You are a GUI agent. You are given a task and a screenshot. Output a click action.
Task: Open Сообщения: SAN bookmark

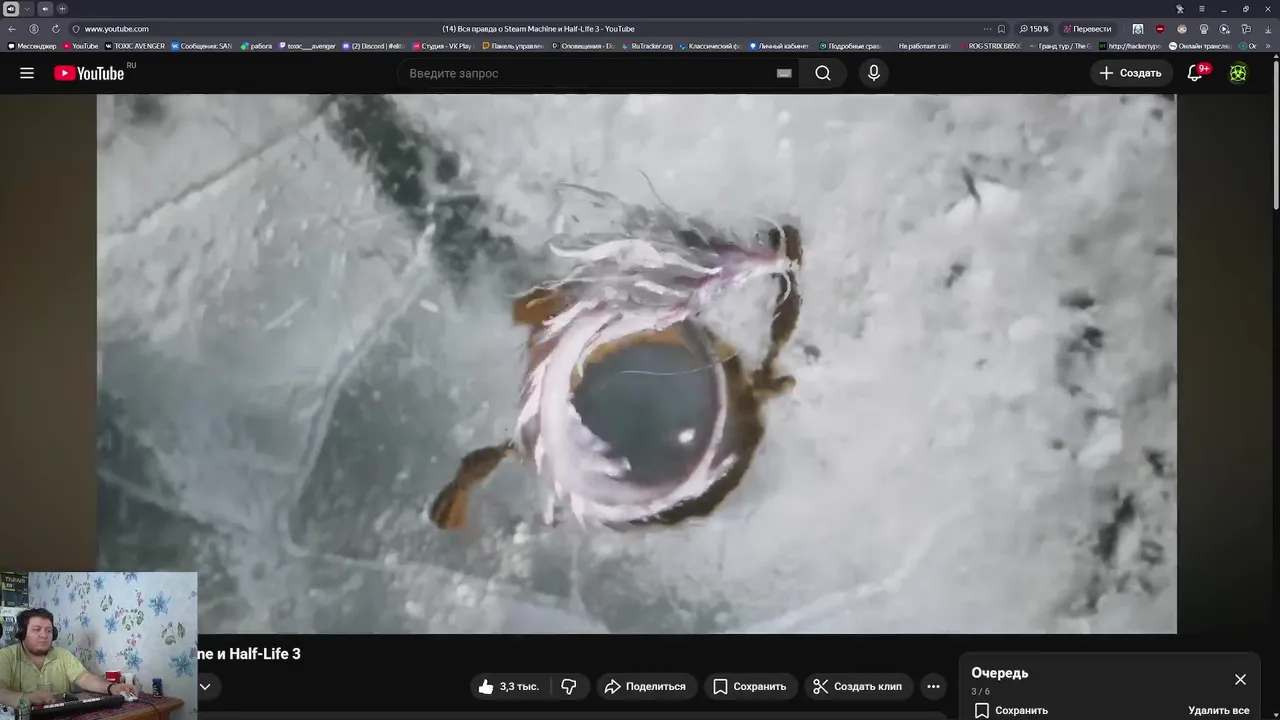tap(201, 46)
